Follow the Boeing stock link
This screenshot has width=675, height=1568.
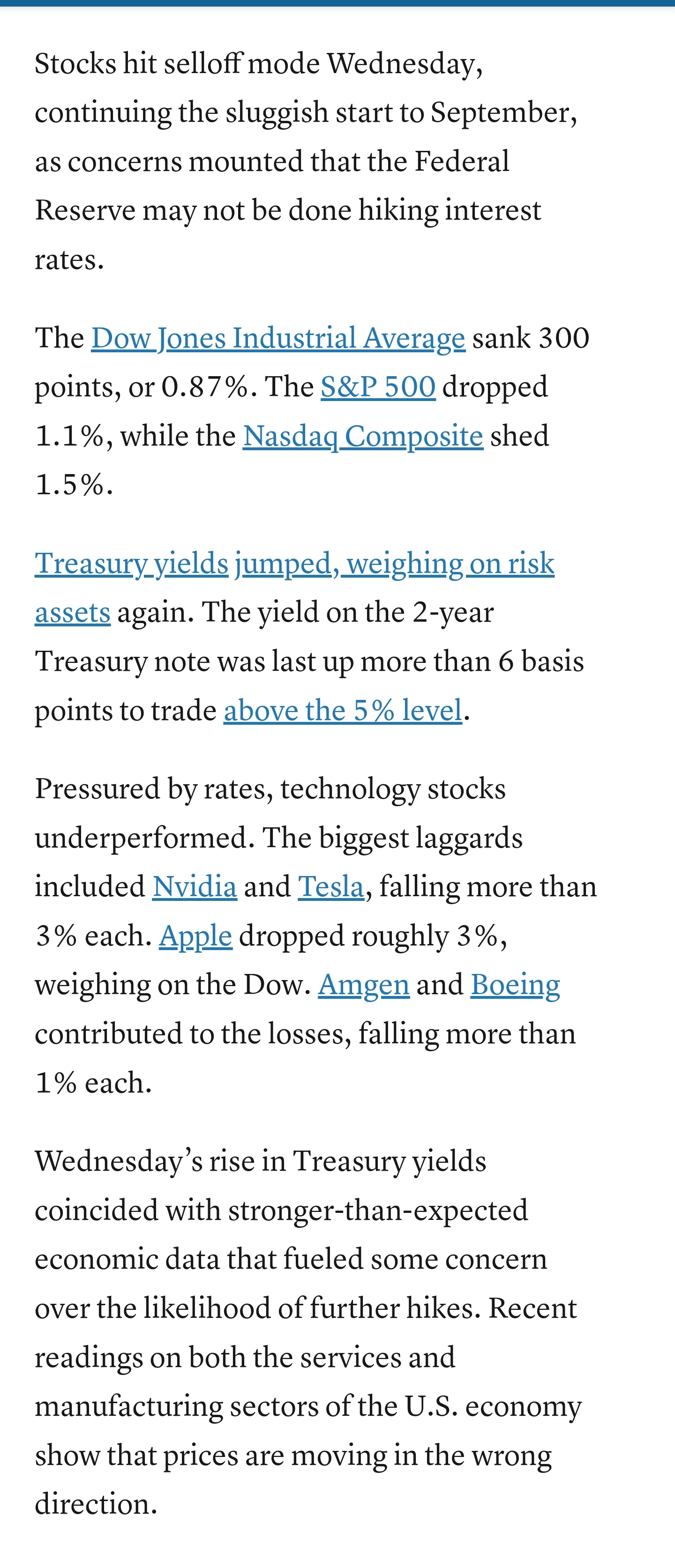coord(515,986)
